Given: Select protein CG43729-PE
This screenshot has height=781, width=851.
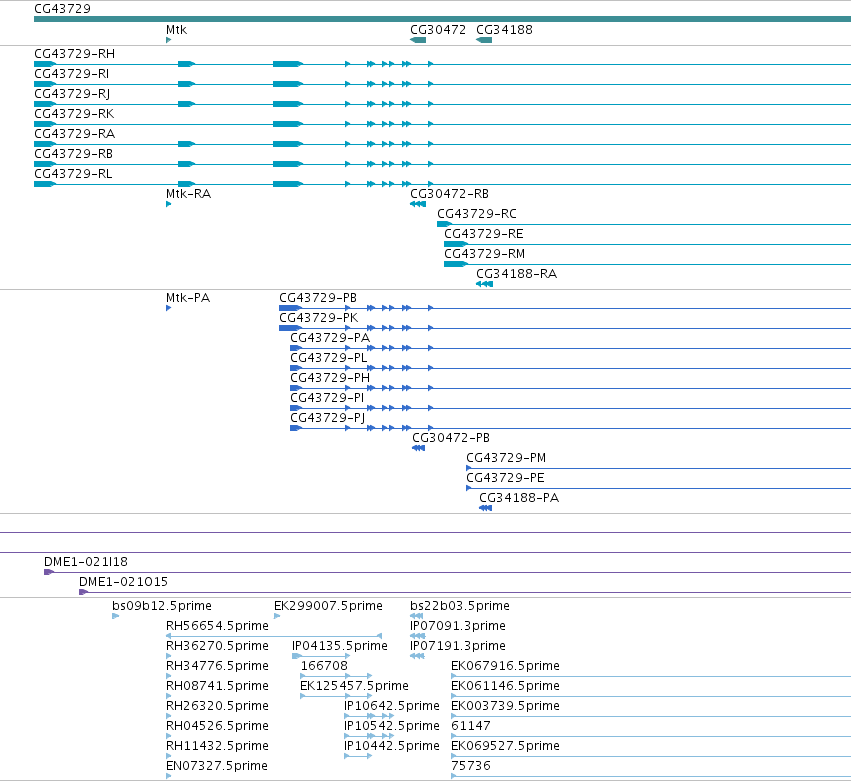Looking at the screenshot, I should coord(505,478).
